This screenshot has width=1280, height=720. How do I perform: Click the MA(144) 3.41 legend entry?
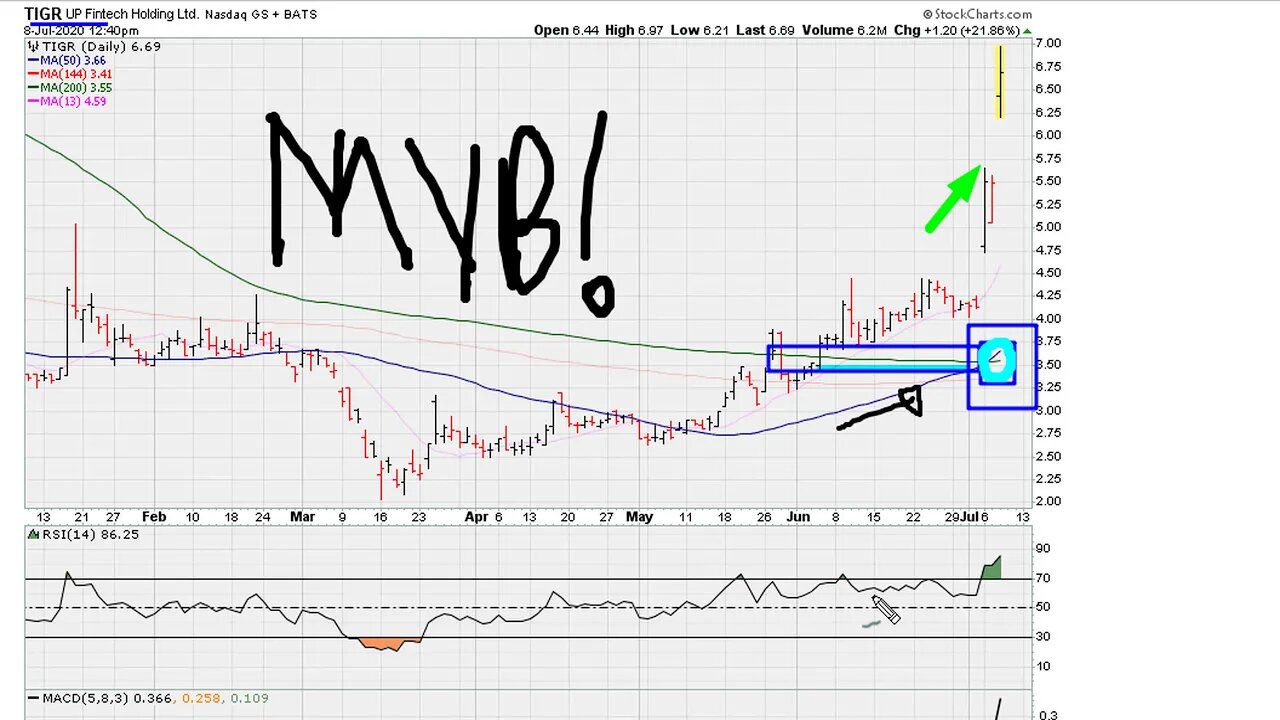(x=69, y=74)
